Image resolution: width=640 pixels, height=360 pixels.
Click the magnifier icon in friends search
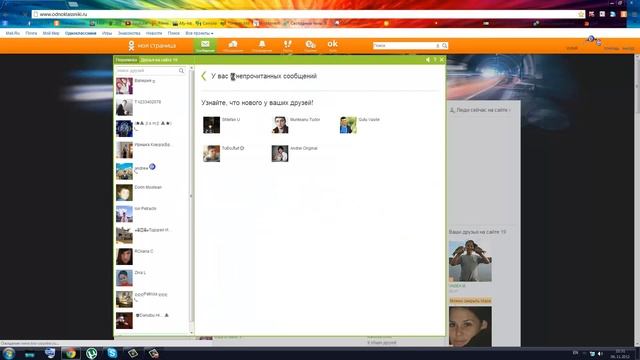click(x=181, y=71)
